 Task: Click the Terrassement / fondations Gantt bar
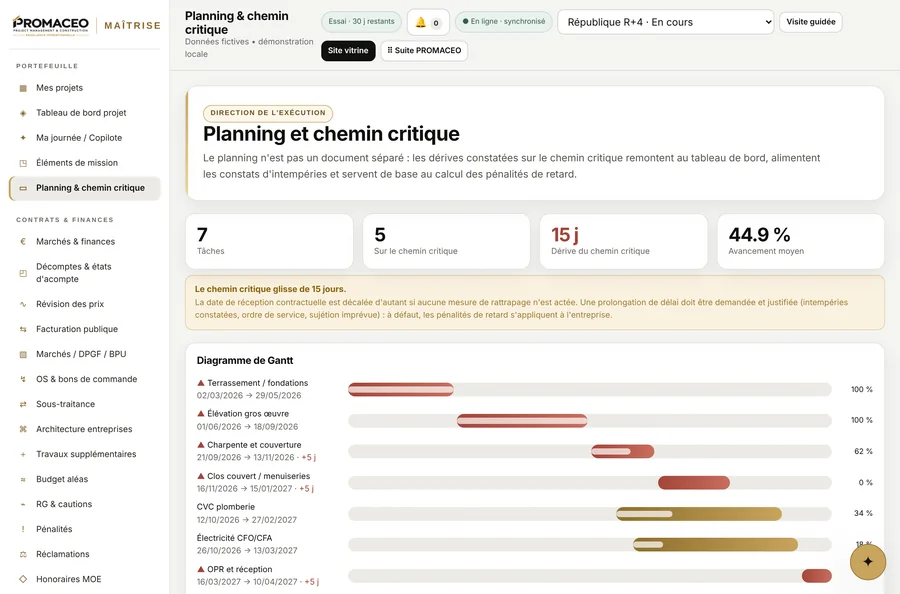(401, 390)
